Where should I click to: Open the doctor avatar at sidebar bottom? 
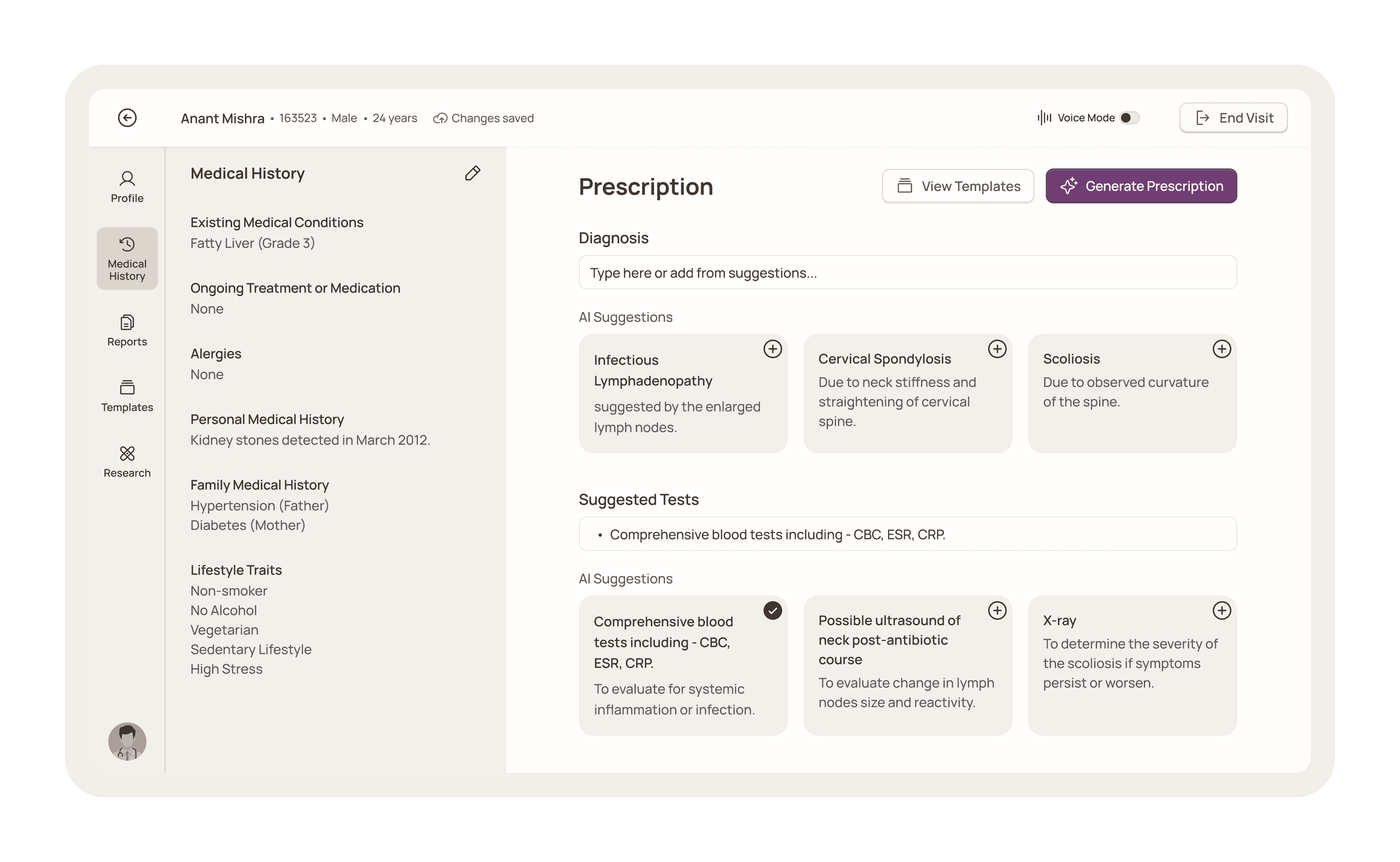(127, 742)
